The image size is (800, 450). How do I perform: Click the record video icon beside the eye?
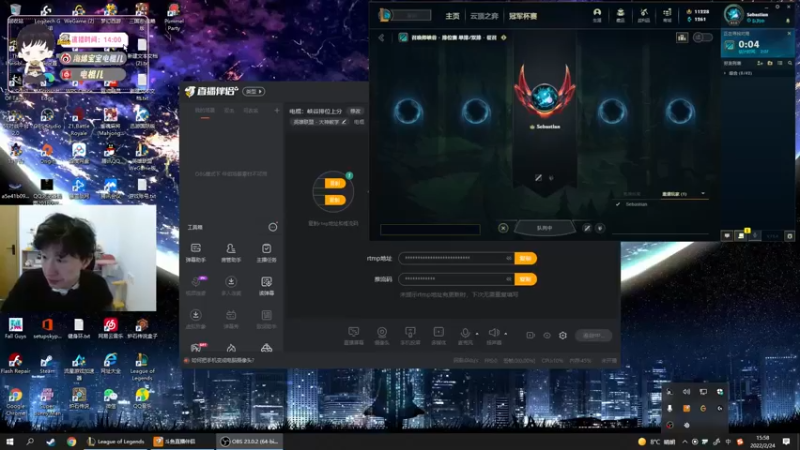pyautogui.click(x=531, y=335)
